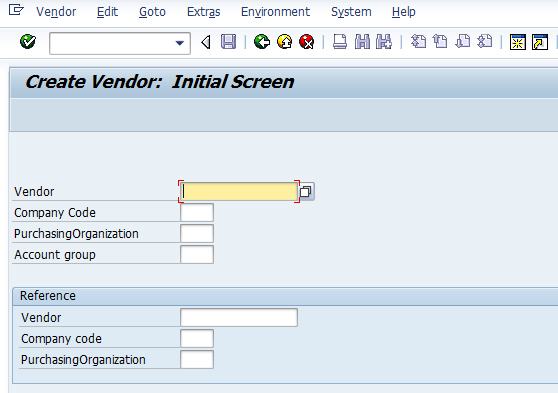Click the 'Reference' group header text

pos(48,296)
